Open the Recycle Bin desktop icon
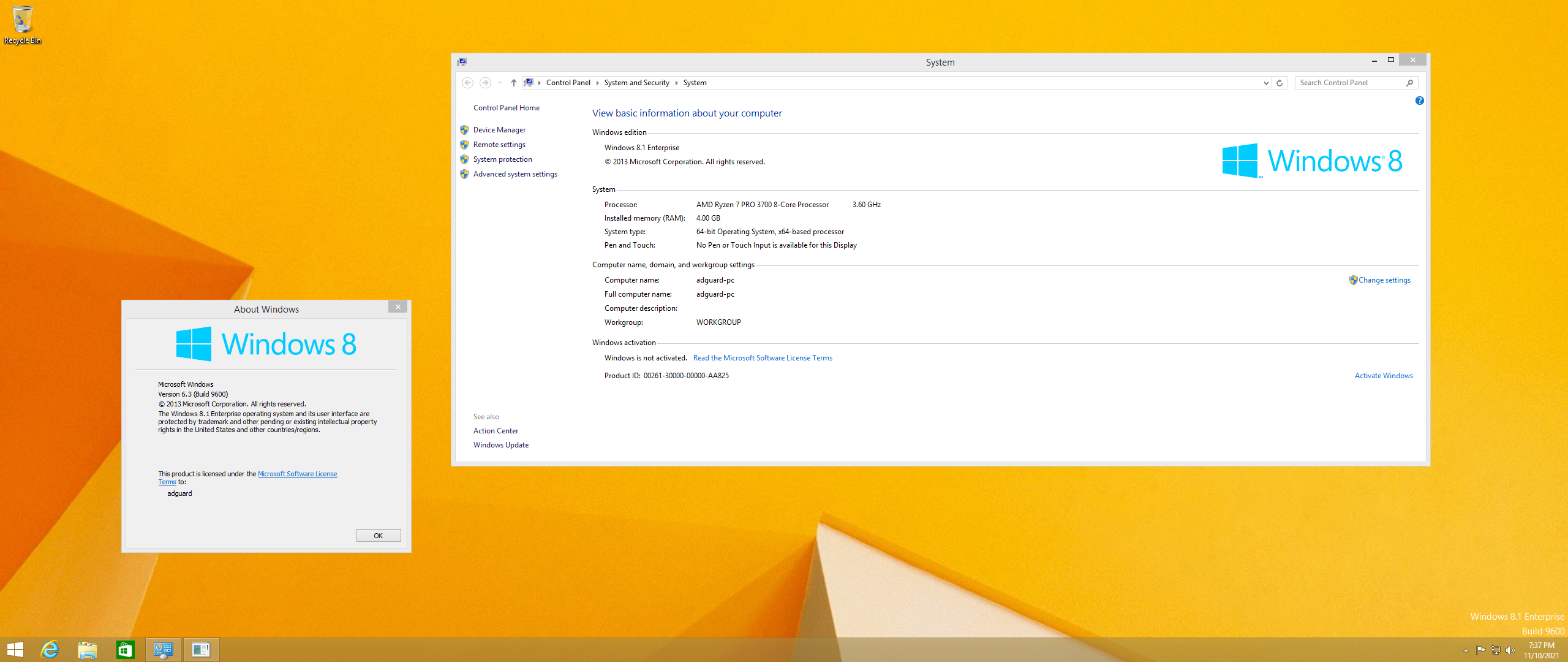Screen dimensions: 1568x662 click(x=22, y=25)
